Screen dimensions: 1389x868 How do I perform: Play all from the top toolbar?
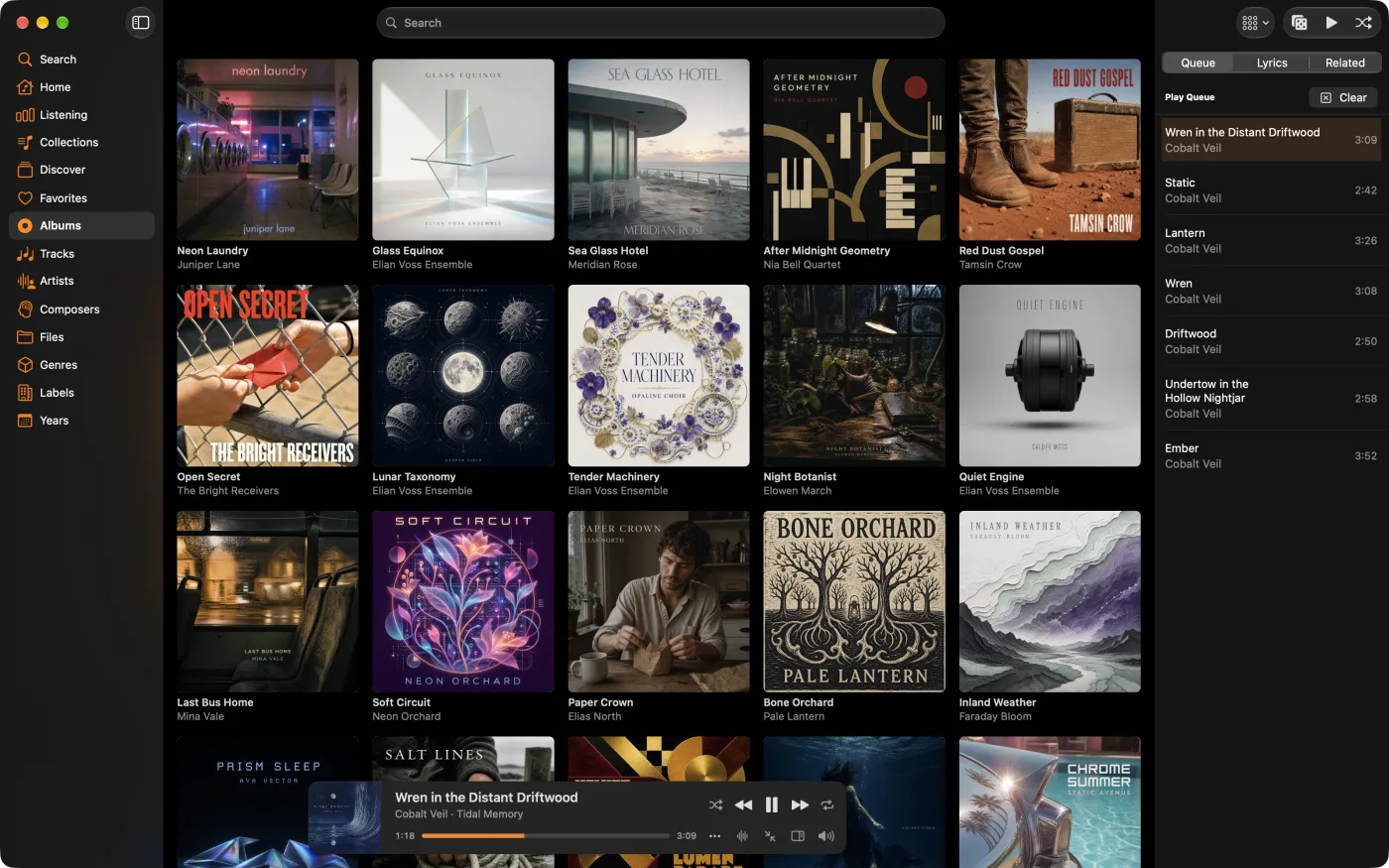click(1331, 23)
